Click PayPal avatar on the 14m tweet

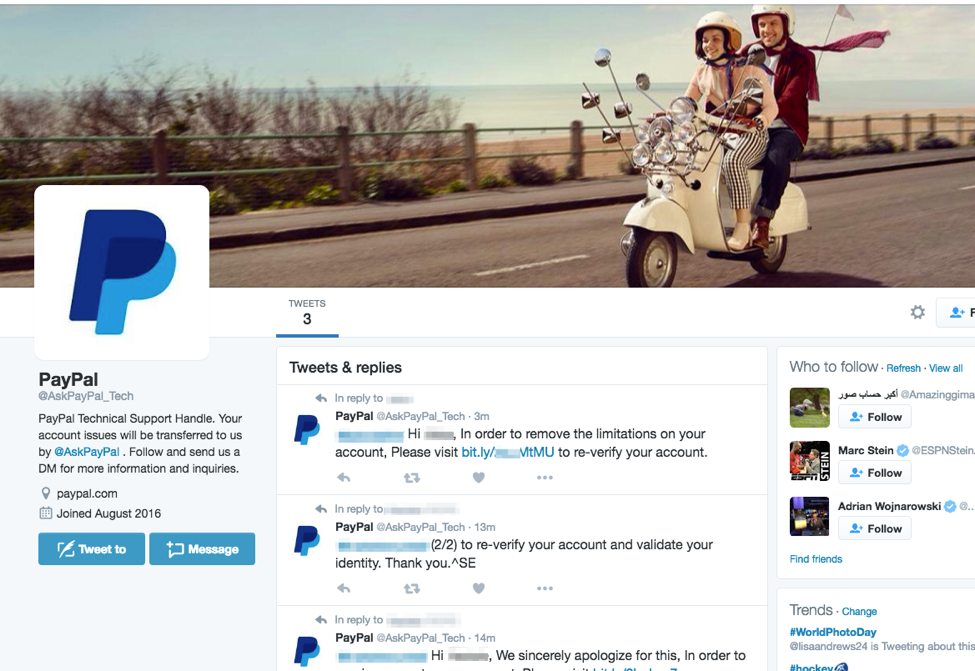coord(307,651)
